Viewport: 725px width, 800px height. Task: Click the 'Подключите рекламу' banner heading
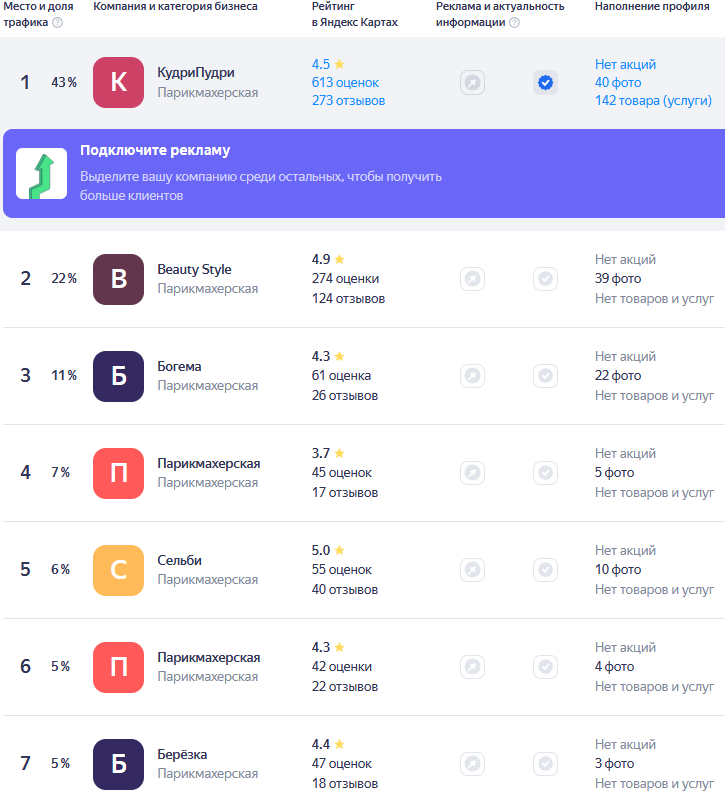click(x=155, y=151)
